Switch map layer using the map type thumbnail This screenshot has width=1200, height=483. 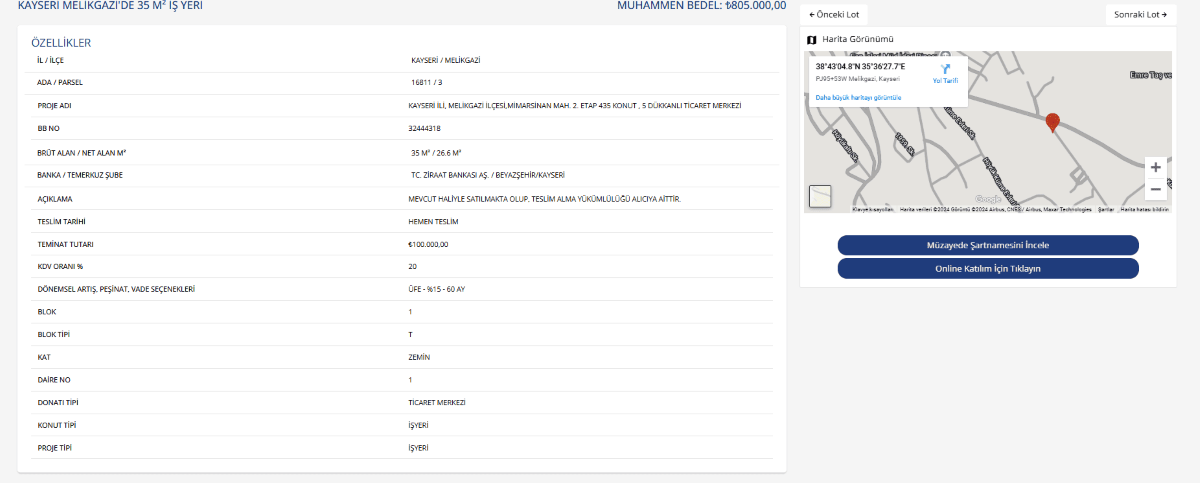click(x=820, y=197)
